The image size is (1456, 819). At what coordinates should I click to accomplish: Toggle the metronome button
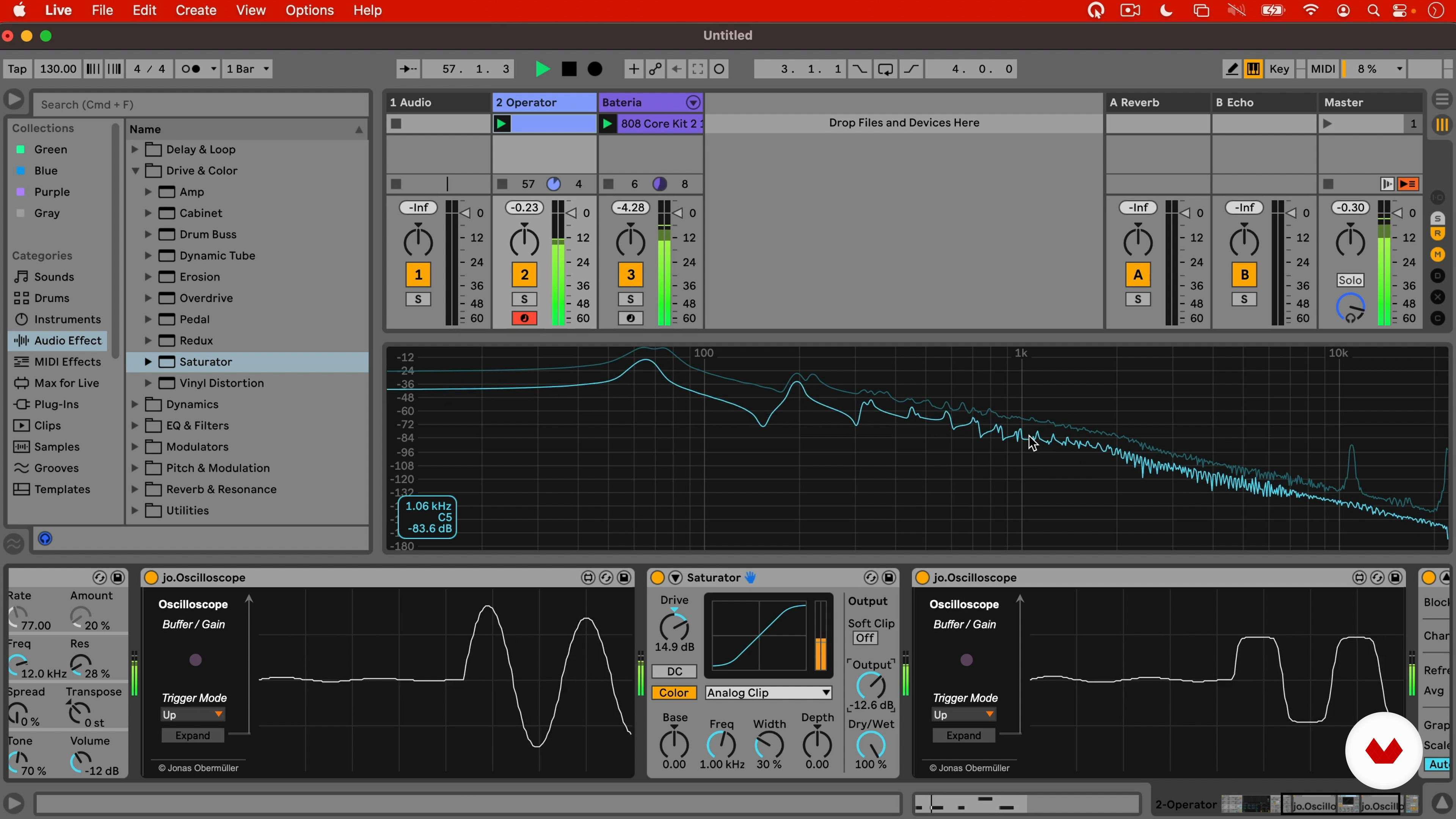pyautogui.click(x=191, y=69)
